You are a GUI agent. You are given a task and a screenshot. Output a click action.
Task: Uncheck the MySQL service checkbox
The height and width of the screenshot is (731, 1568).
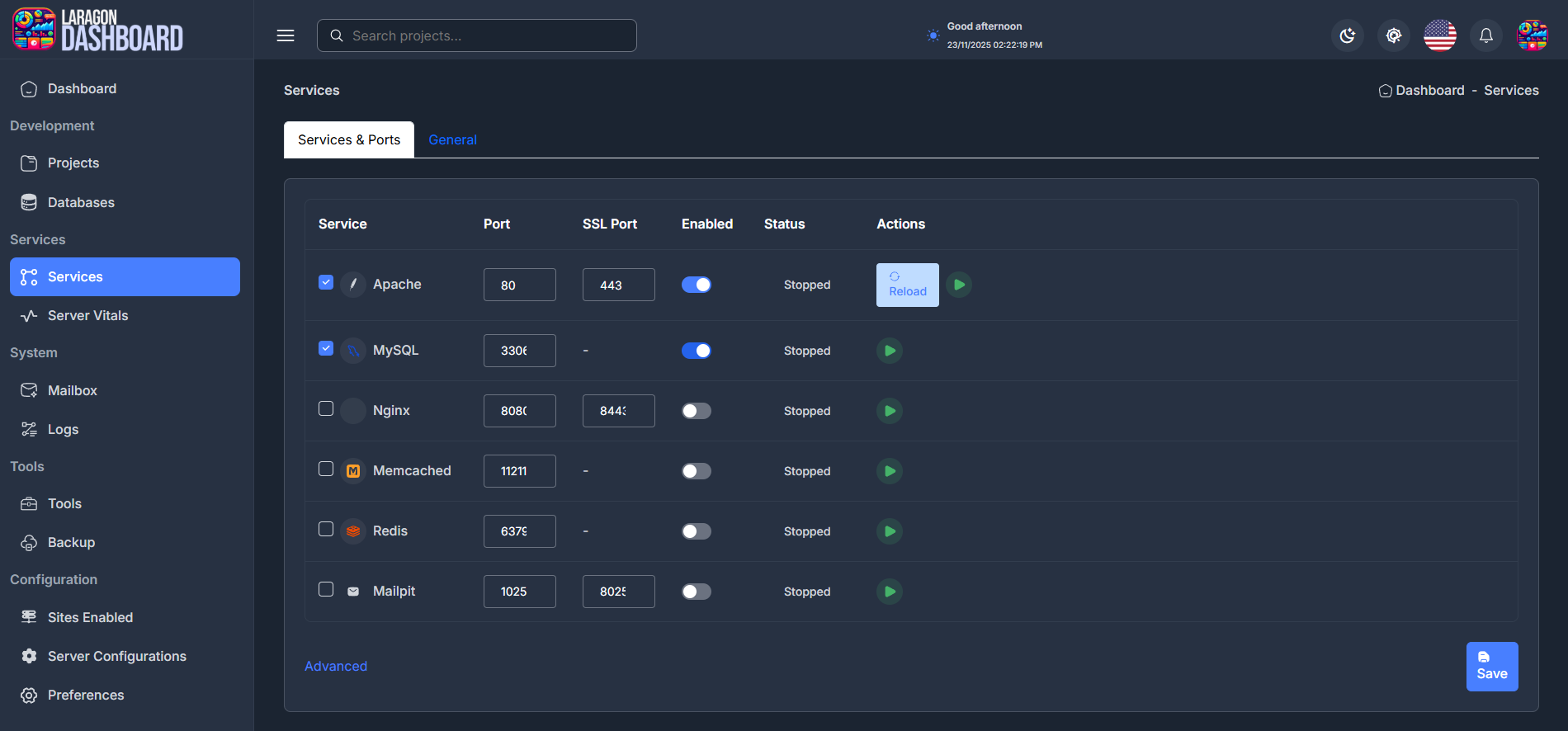[x=326, y=348]
